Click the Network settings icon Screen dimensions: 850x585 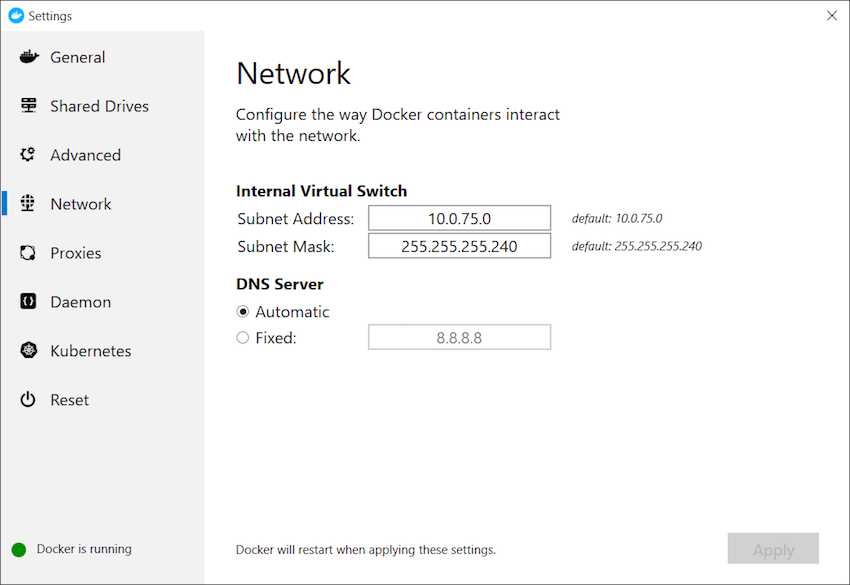(28, 204)
